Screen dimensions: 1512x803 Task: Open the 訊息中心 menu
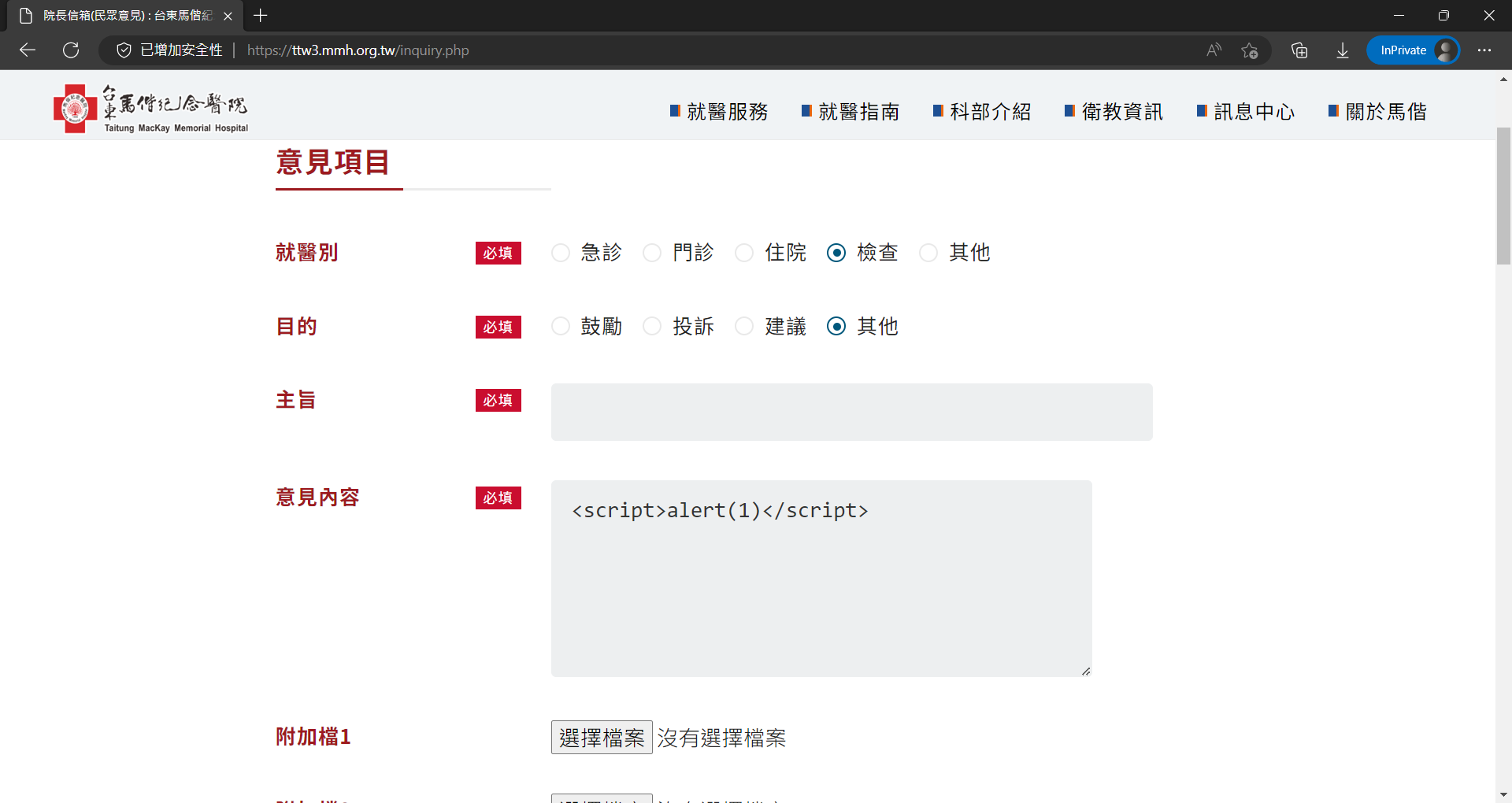[1246, 112]
